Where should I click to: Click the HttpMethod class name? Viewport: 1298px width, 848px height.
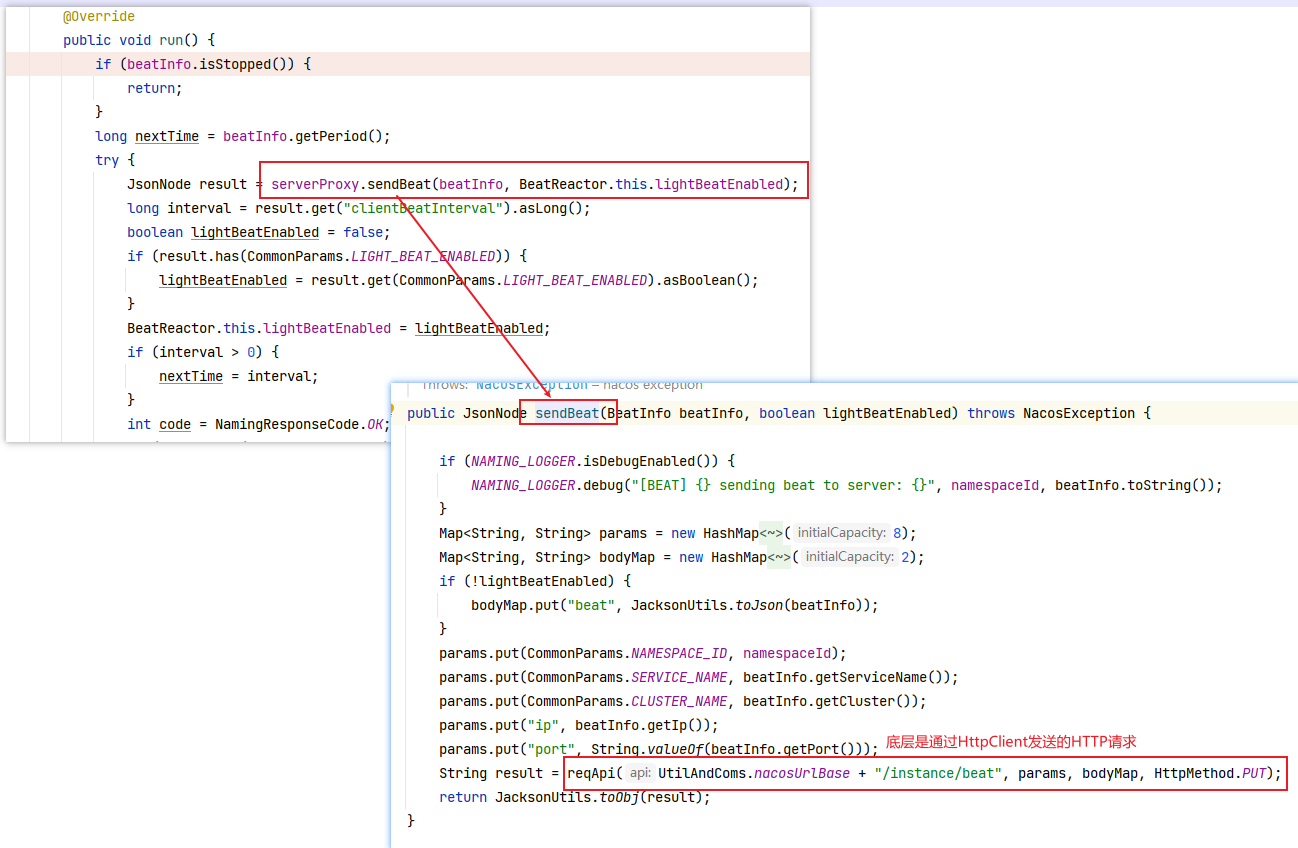point(1194,773)
